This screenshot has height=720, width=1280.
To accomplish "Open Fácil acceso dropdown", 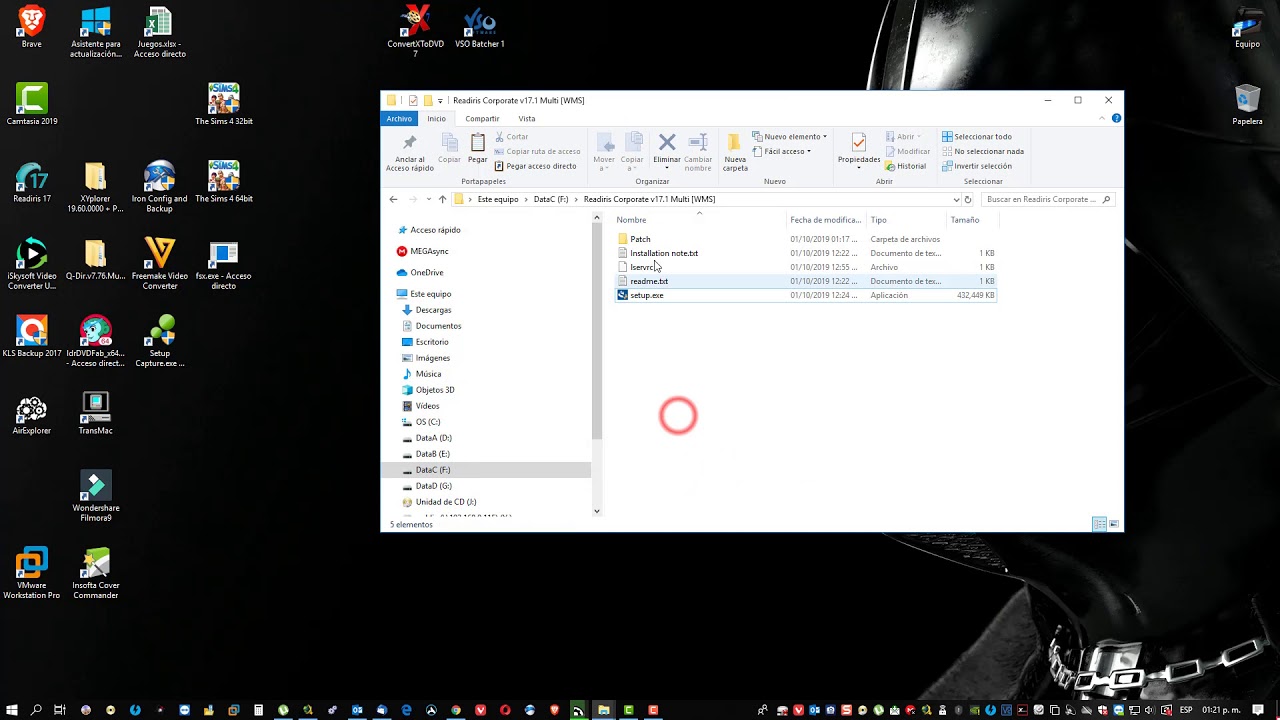I will point(782,151).
